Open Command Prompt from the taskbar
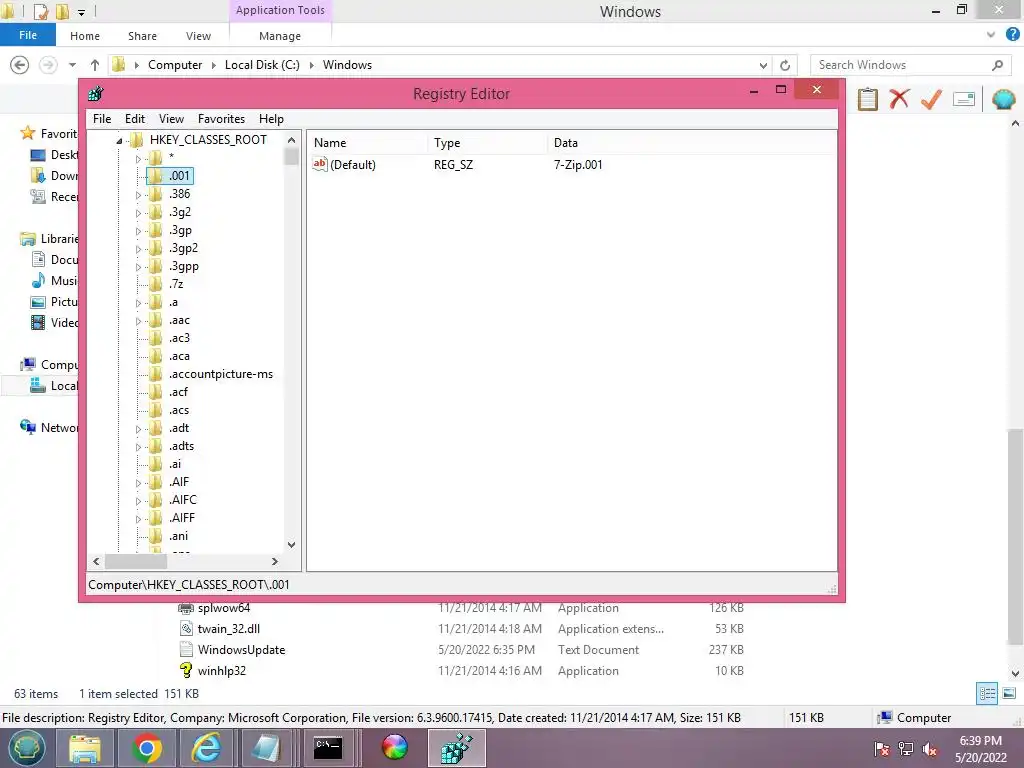 (328, 748)
